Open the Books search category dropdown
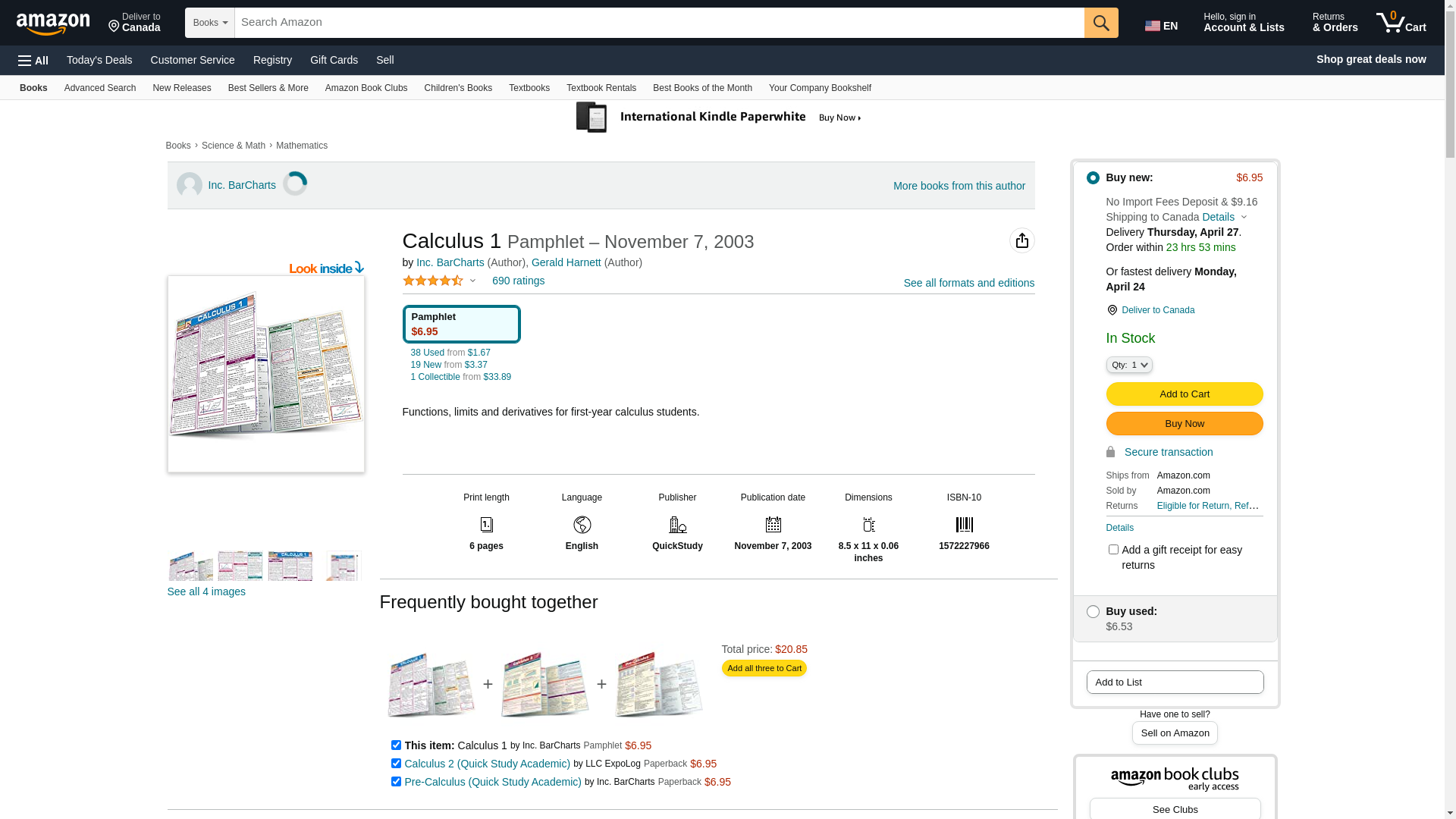 pos(210,23)
